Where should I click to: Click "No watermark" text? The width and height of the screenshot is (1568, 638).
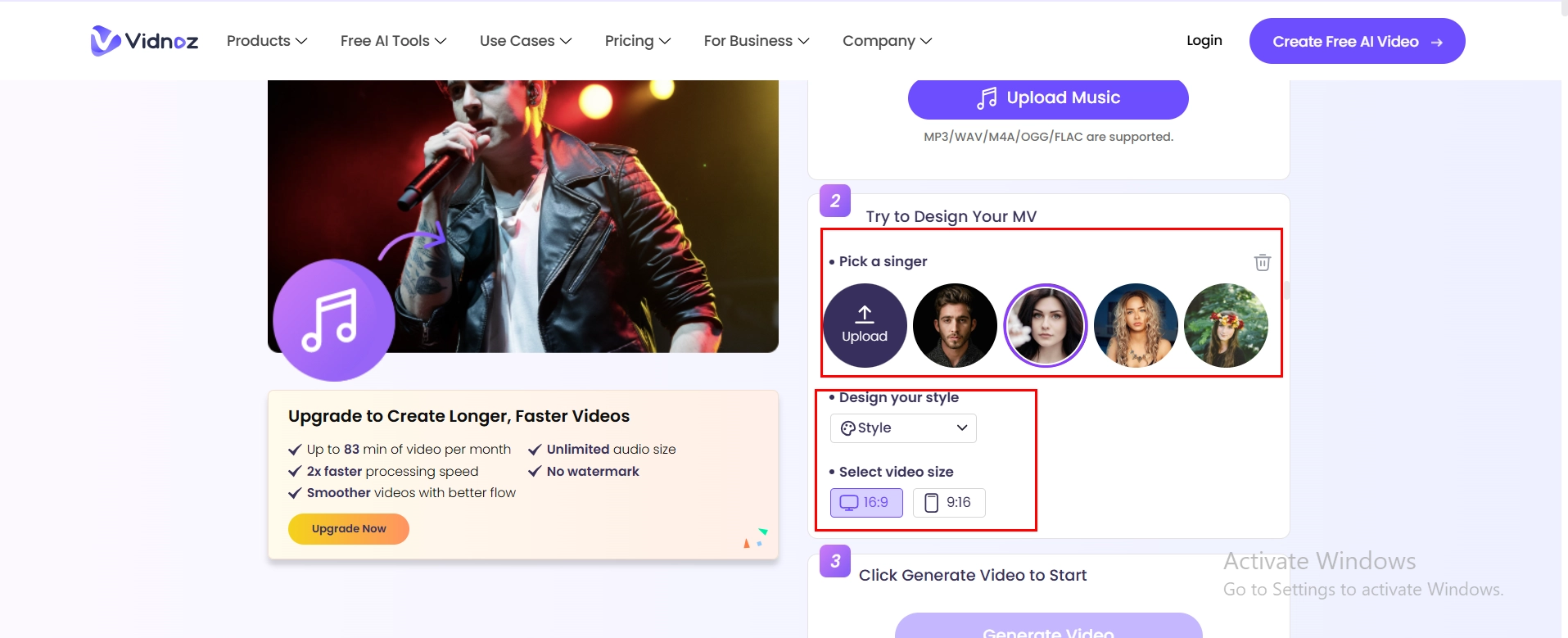(593, 471)
